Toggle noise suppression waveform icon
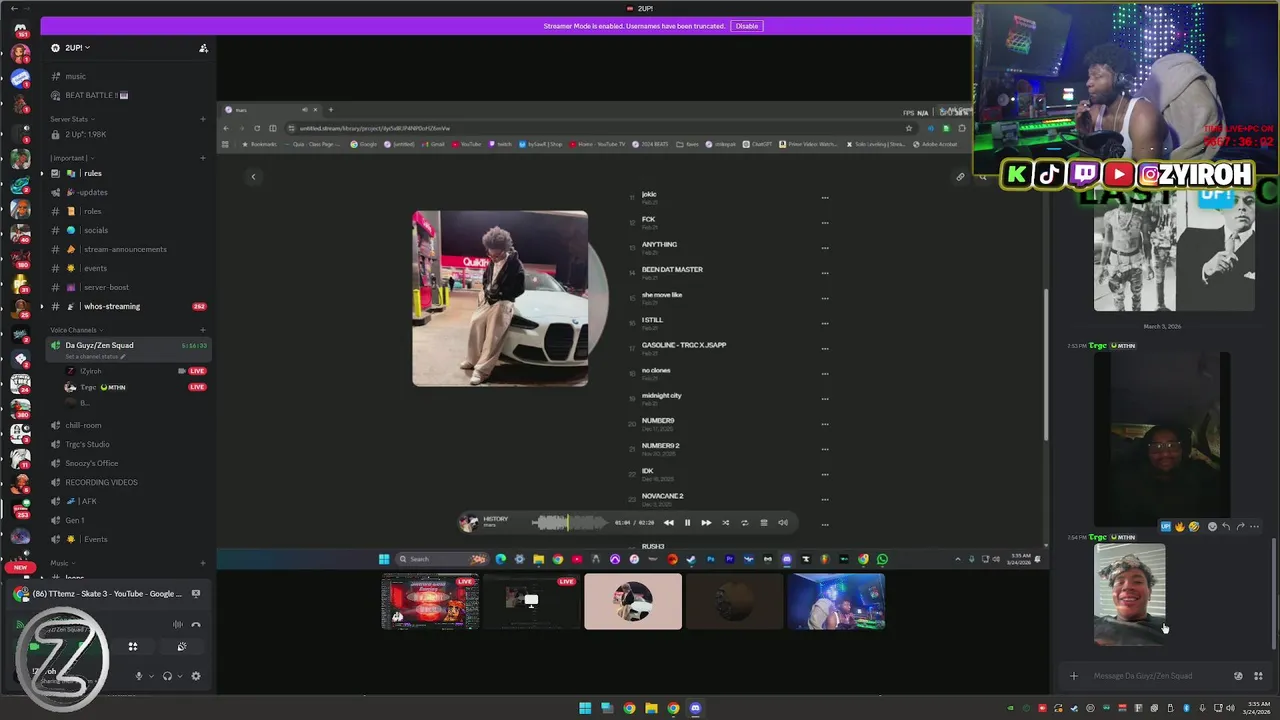Image resolution: width=1280 pixels, height=720 pixels. (x=178, y=625)
